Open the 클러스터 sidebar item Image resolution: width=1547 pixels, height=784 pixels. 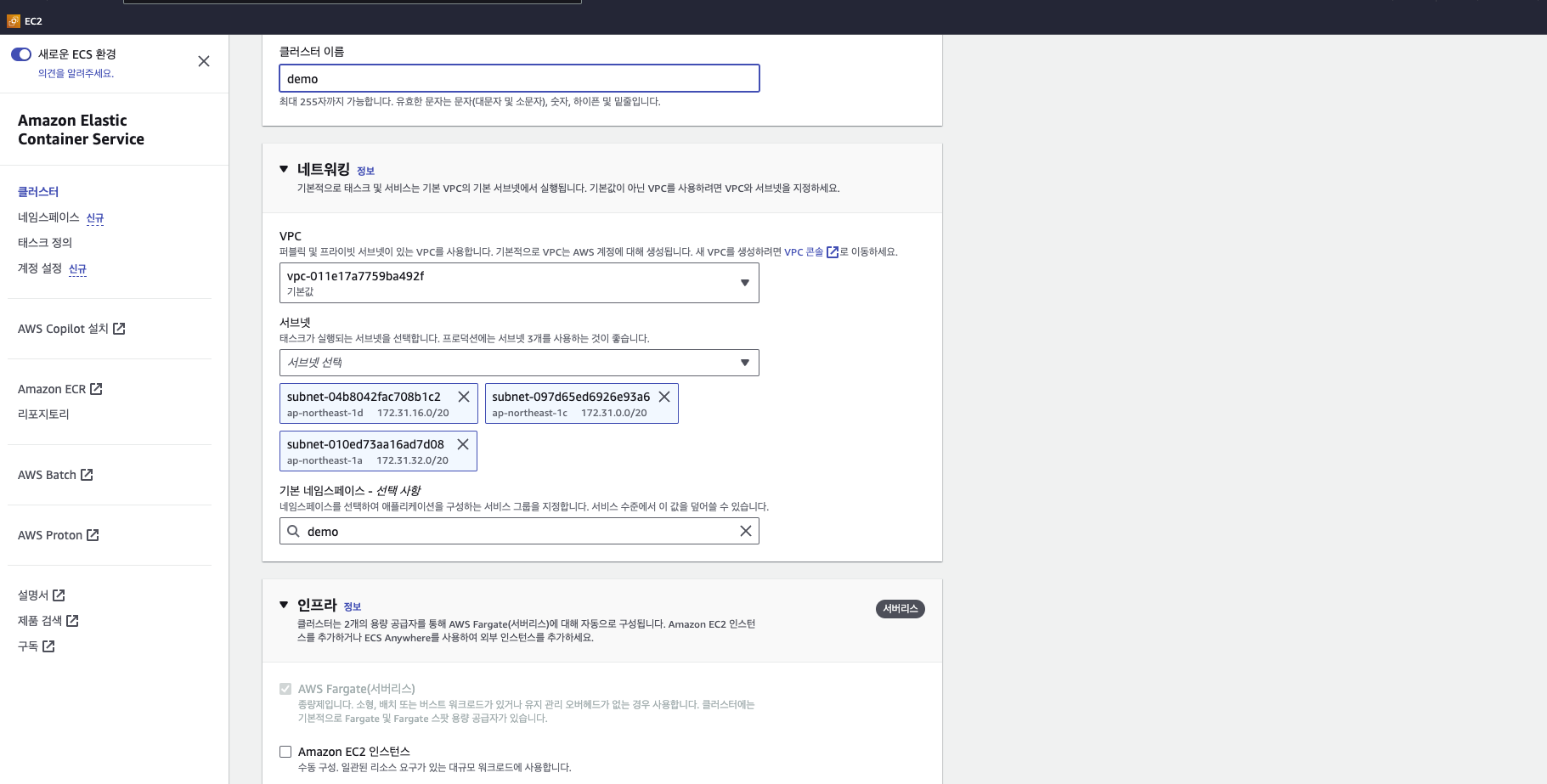coord(38,192)
